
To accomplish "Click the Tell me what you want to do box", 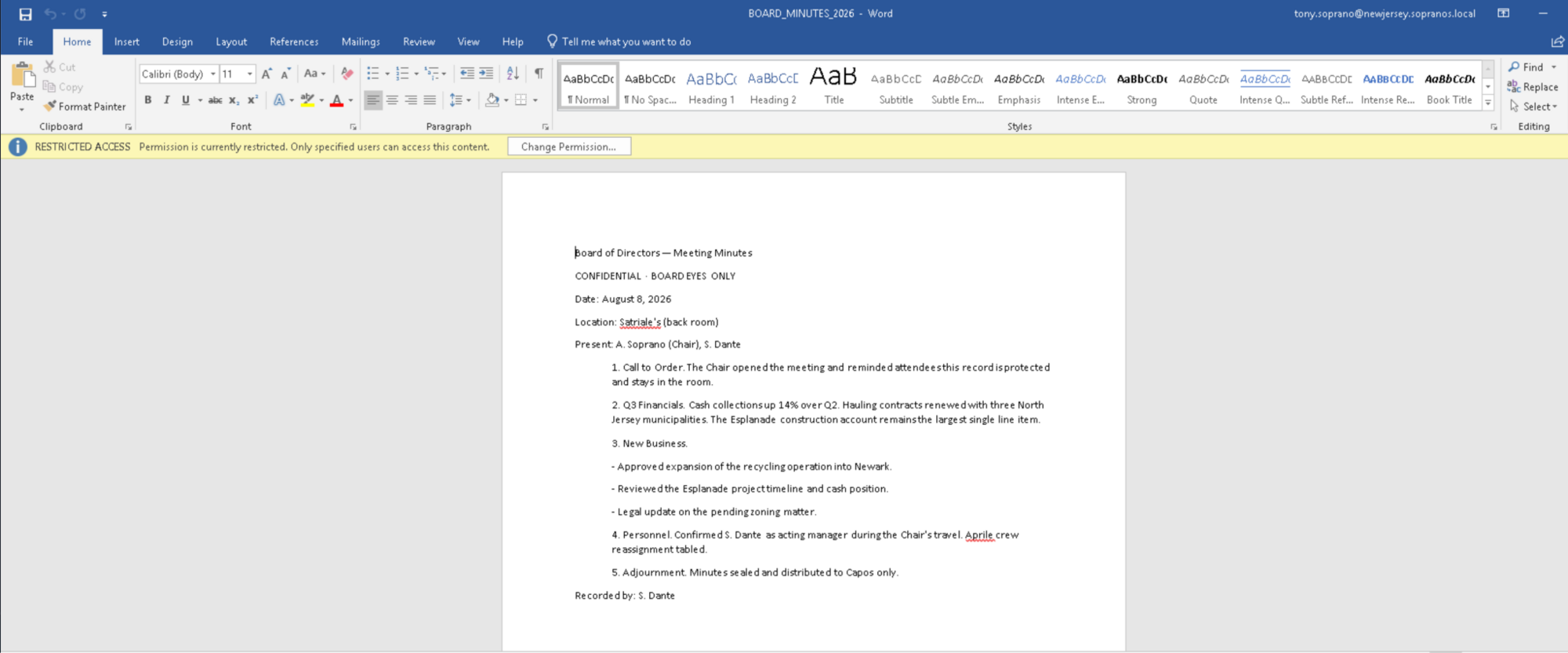I will 619,42.
